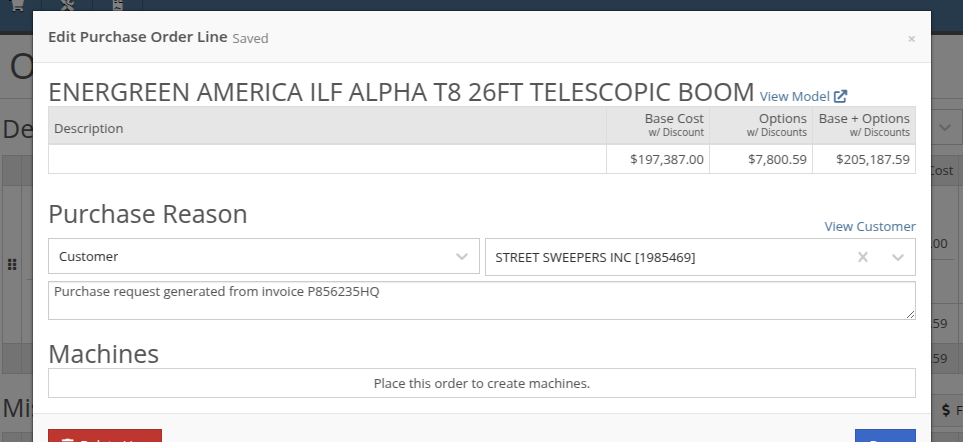Expand the partially hidden dropdown behind dialog's right edge
Screen dimensions: 963x442
tap(946, 128)
